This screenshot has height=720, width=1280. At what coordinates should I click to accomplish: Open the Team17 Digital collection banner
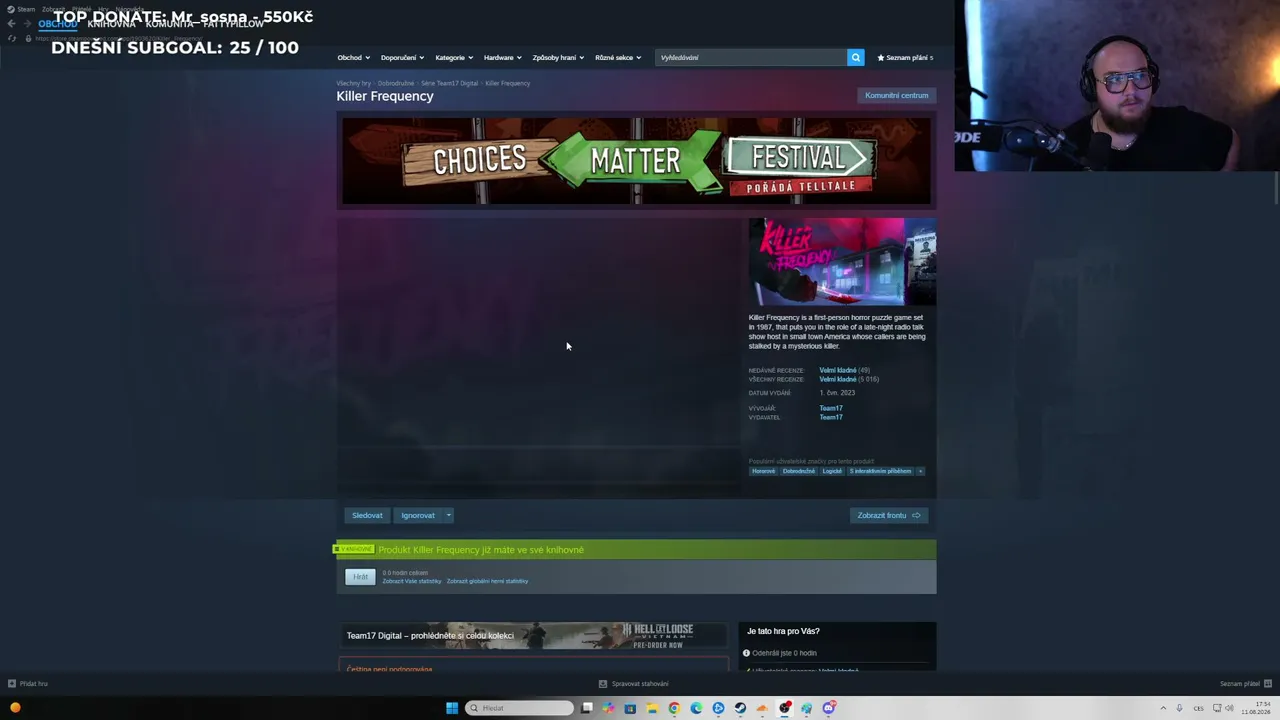533,635
